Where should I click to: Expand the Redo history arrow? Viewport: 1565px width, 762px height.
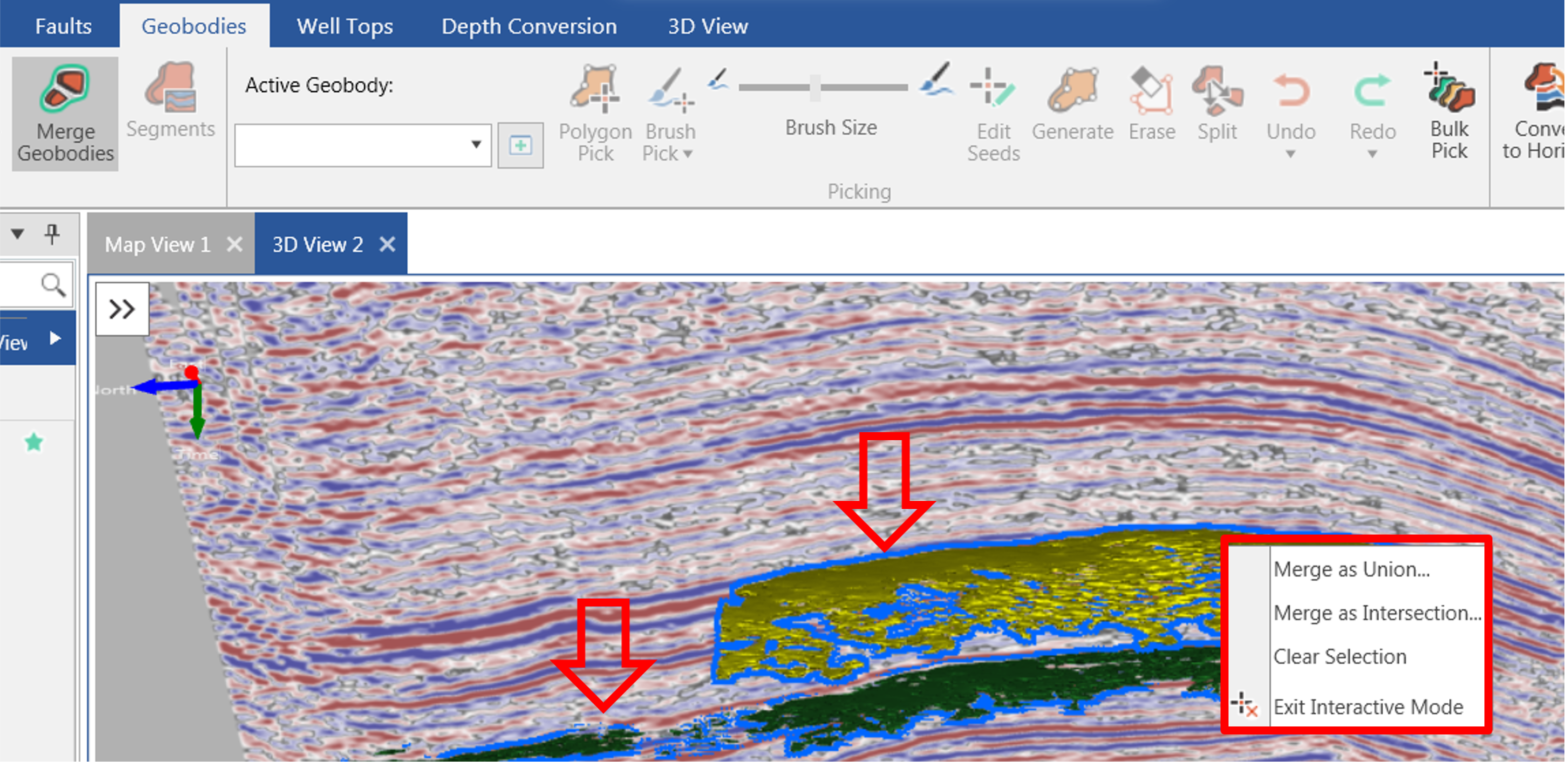click(x=1372, y=154)
